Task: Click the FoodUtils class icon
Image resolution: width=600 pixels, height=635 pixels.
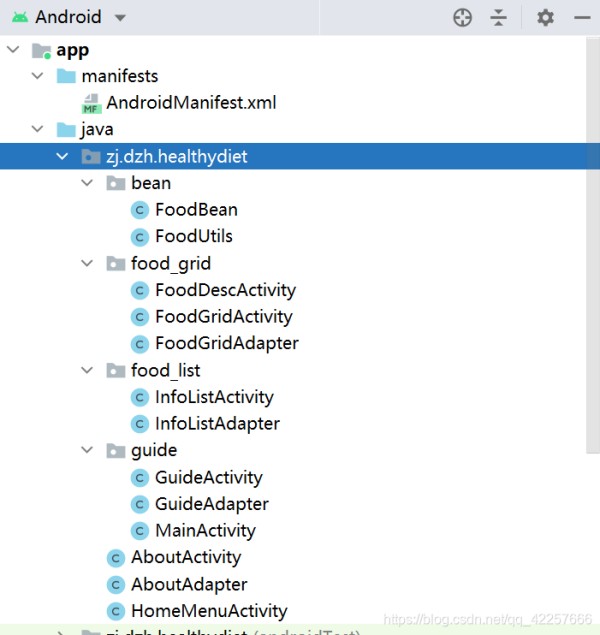Action: 140,237
